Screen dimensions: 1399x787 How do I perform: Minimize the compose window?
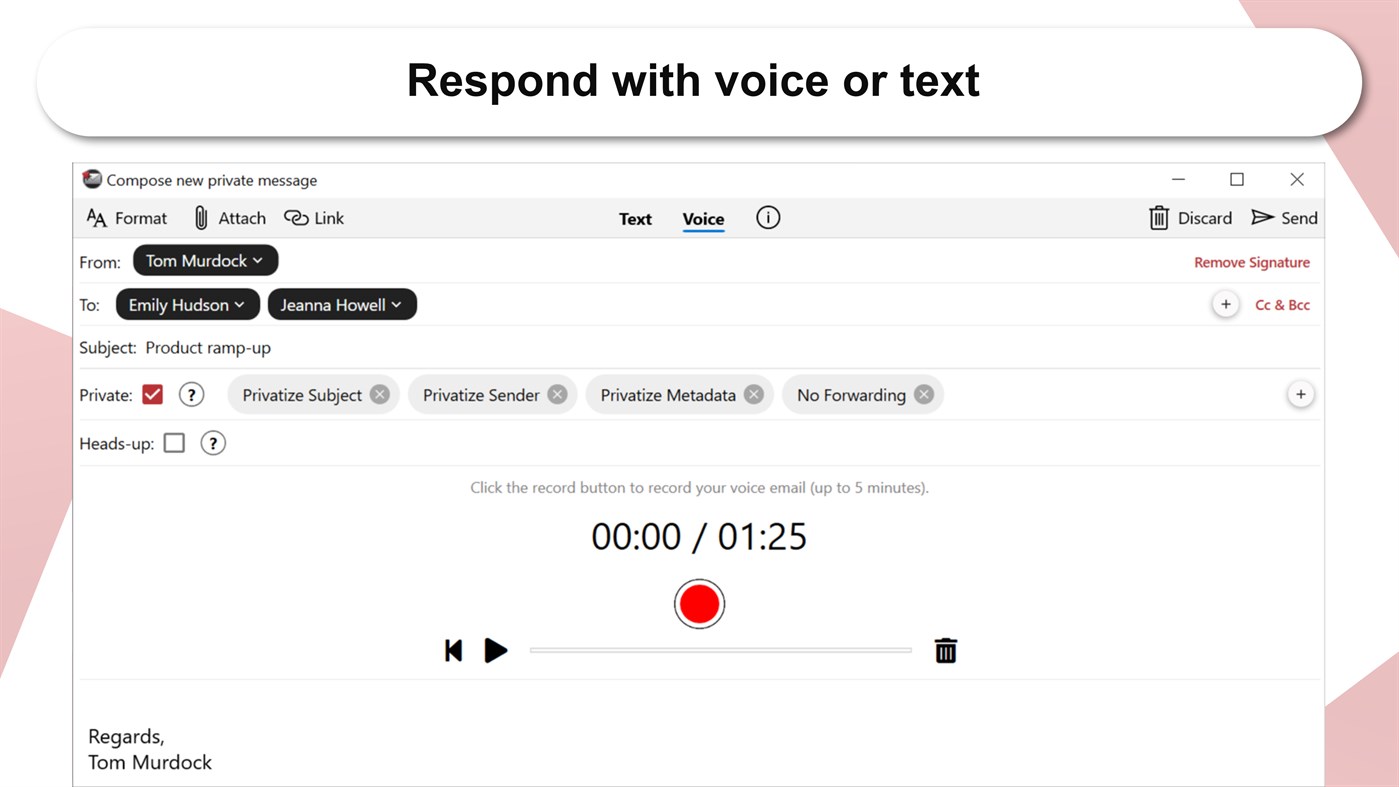(1178, 179)
